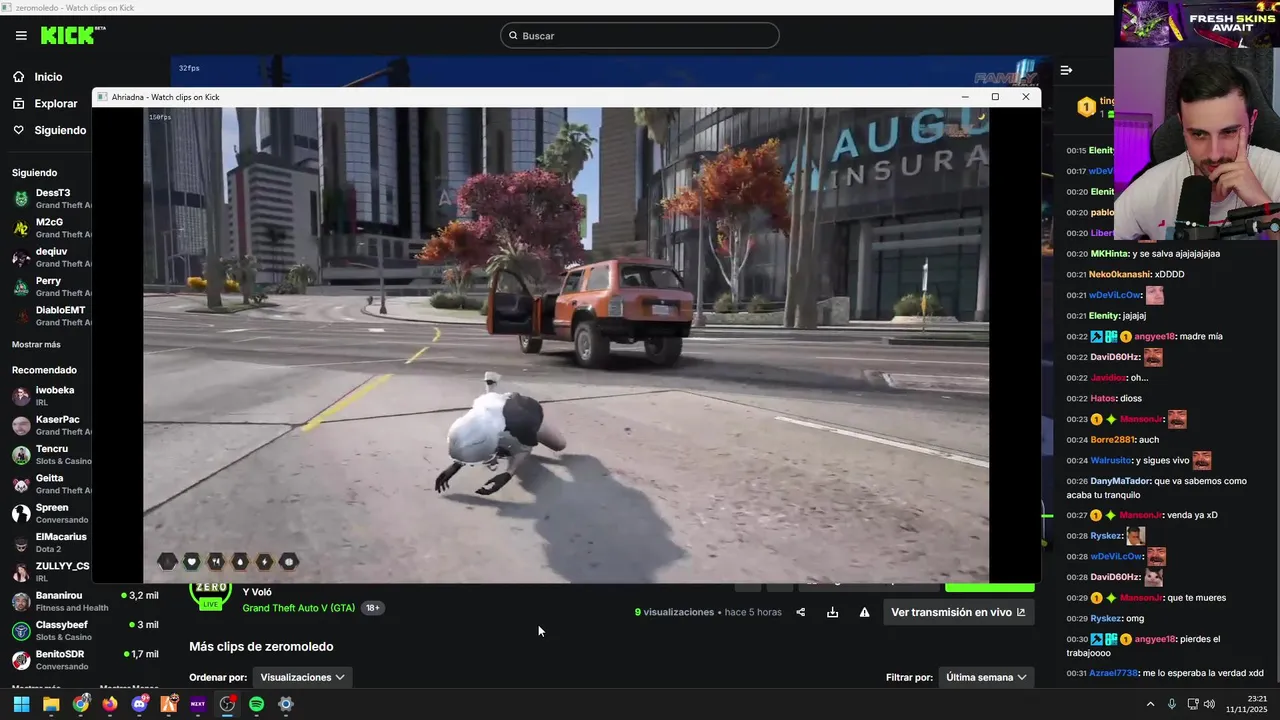The height and width of the screenshot is (720, 1280).
Task: Open Explorar in the sidebar
Action: click(56, 104)
